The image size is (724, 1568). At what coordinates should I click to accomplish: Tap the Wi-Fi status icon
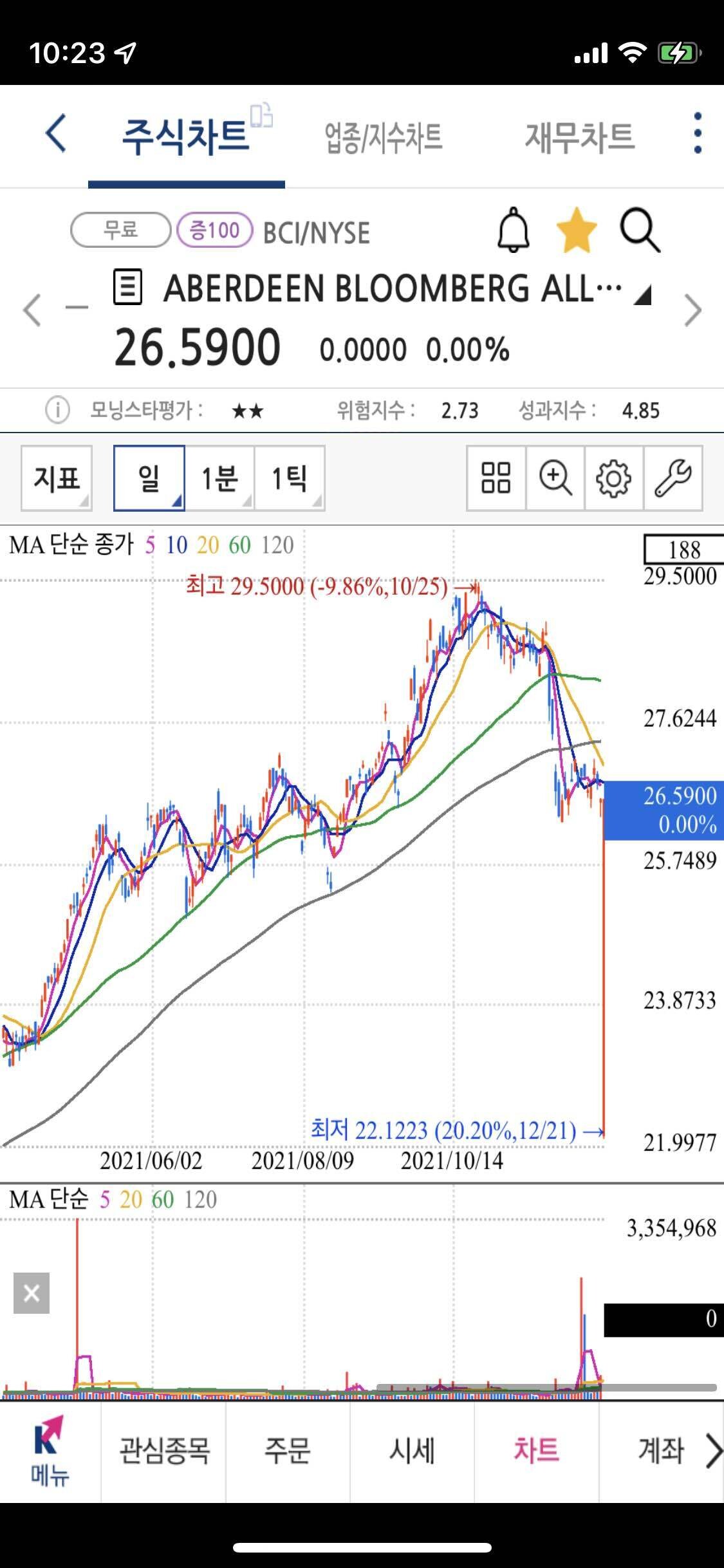click(x=632, y=53)
